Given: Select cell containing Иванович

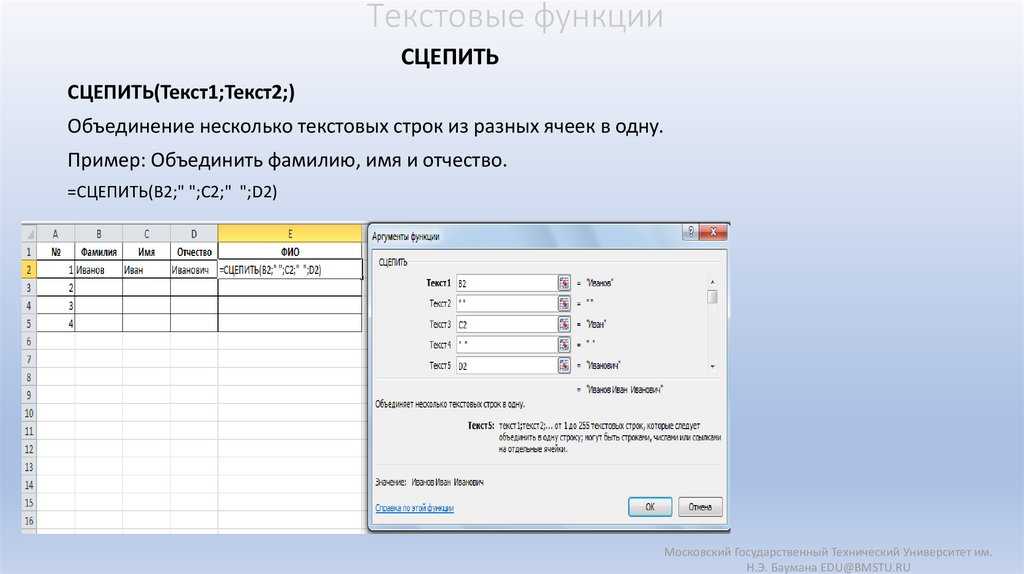Looking at the screenshot, I should pyautogui.click(x=194, y=270).
